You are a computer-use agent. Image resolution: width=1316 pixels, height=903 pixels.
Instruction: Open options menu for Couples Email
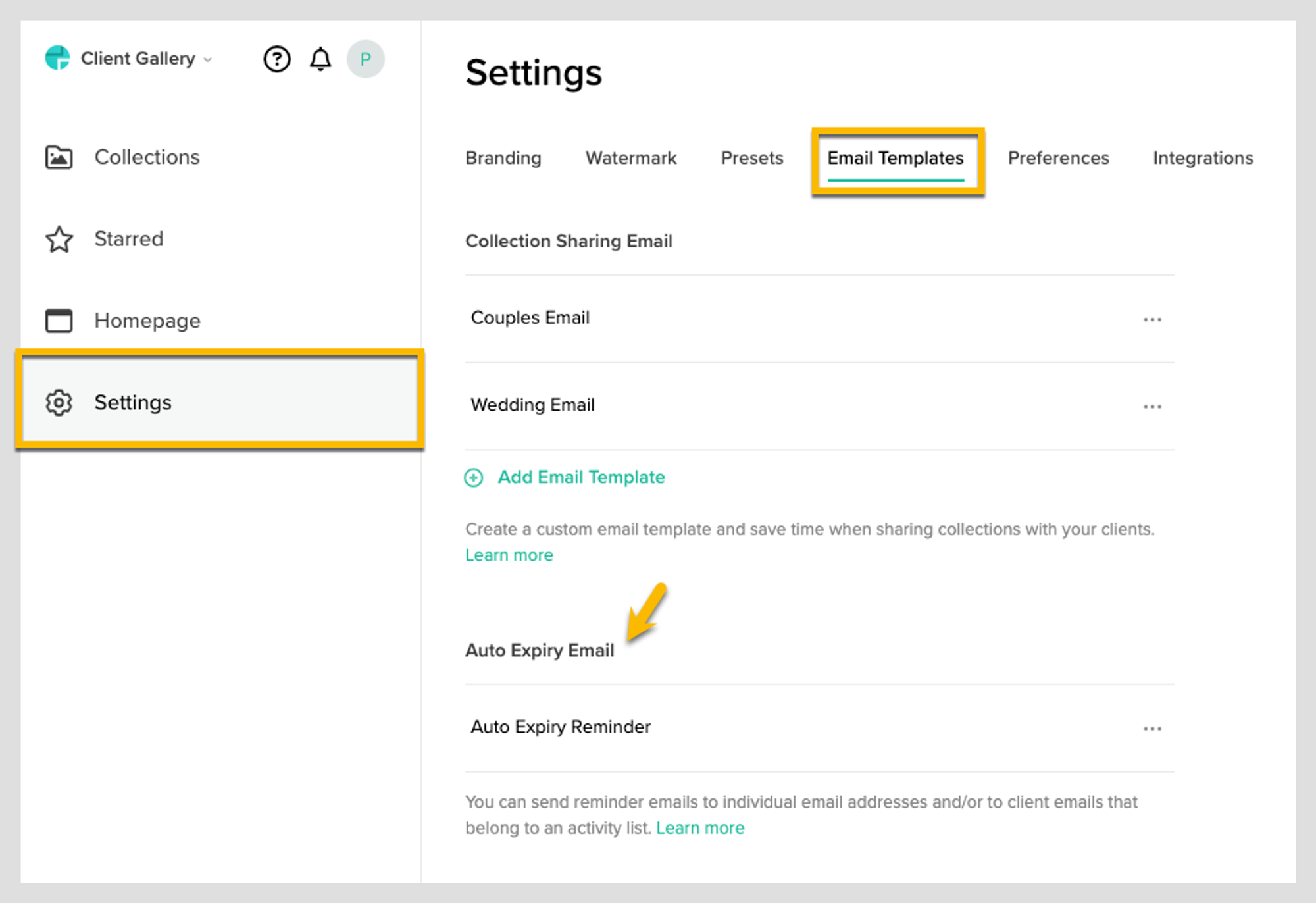(x=1153, y=319)
